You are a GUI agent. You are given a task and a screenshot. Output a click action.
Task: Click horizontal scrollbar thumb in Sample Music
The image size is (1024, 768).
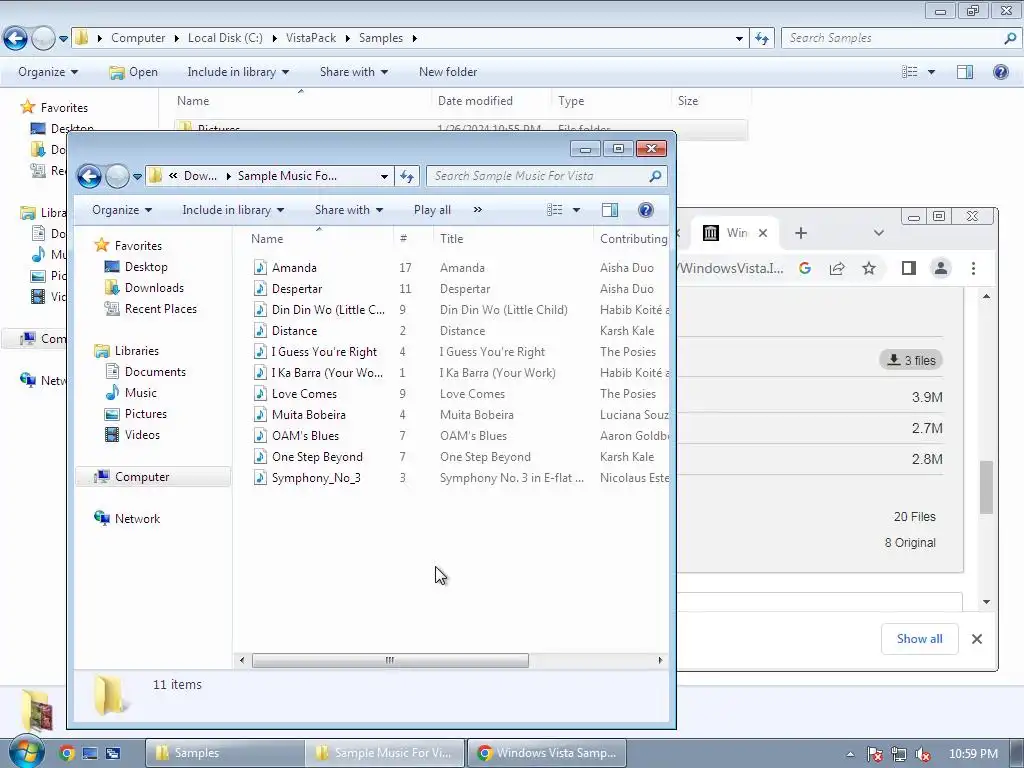tap(390, 660)
